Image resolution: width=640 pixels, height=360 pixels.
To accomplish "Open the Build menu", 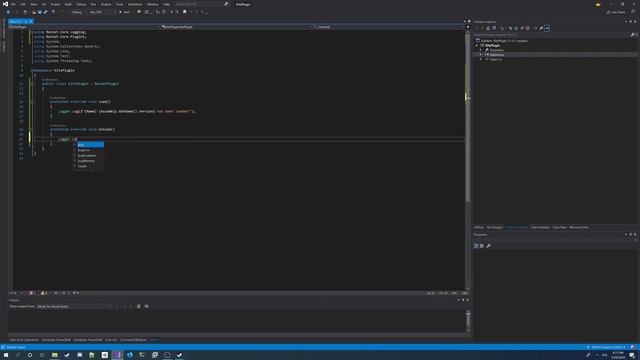I will point(68,4).
